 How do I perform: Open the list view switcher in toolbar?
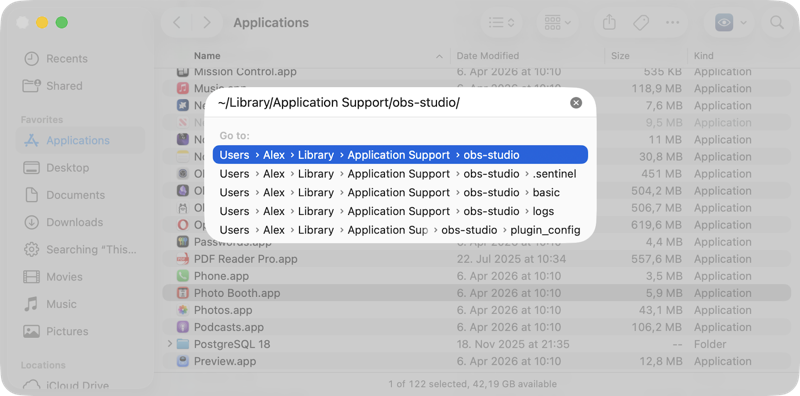click(502, 22)
